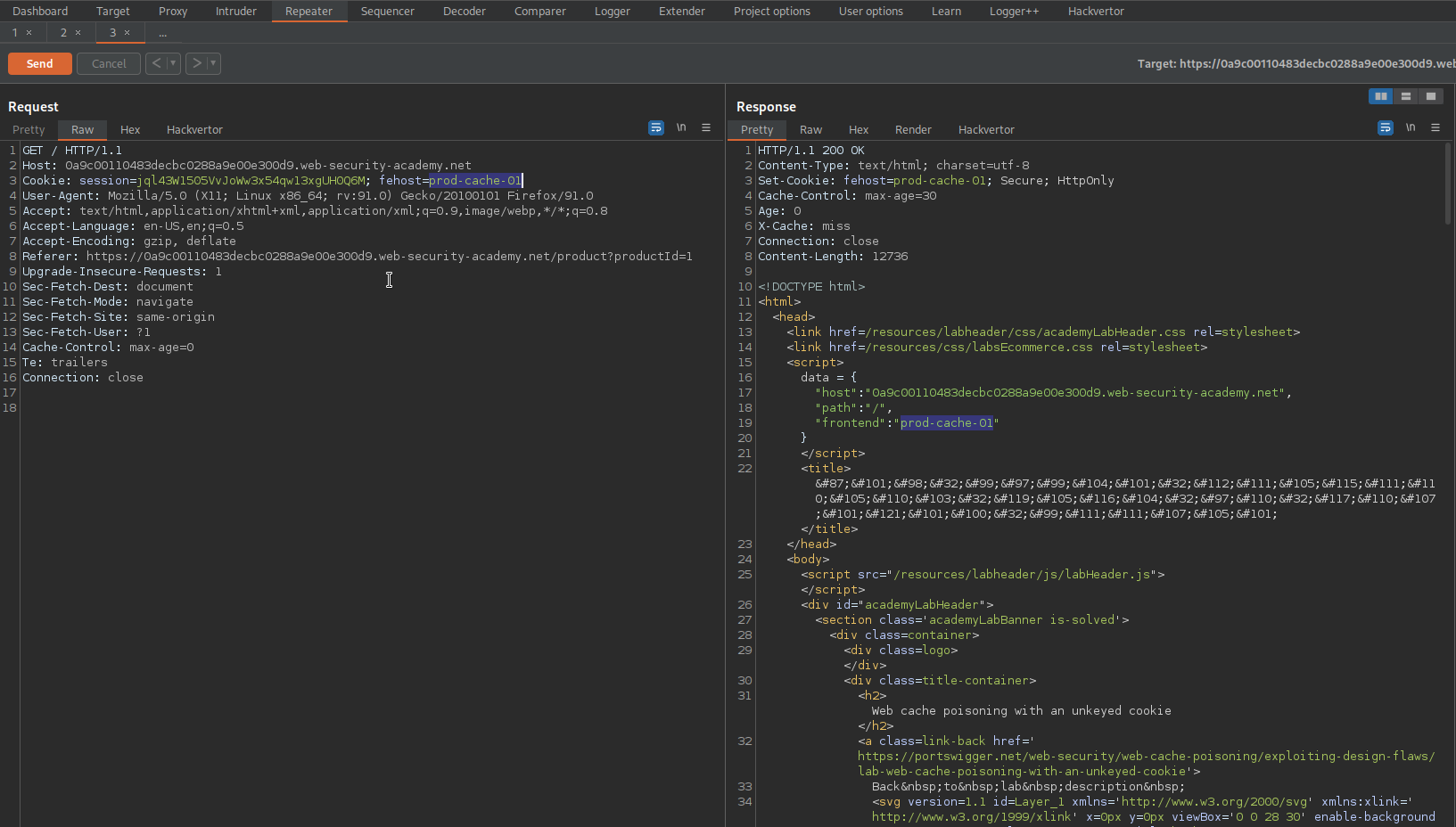Image resolution: width=1456 pixels, height=827 pixels.
Task: Click highlighted prod-cache-01 frontend value in response
Action: [947, 422]
